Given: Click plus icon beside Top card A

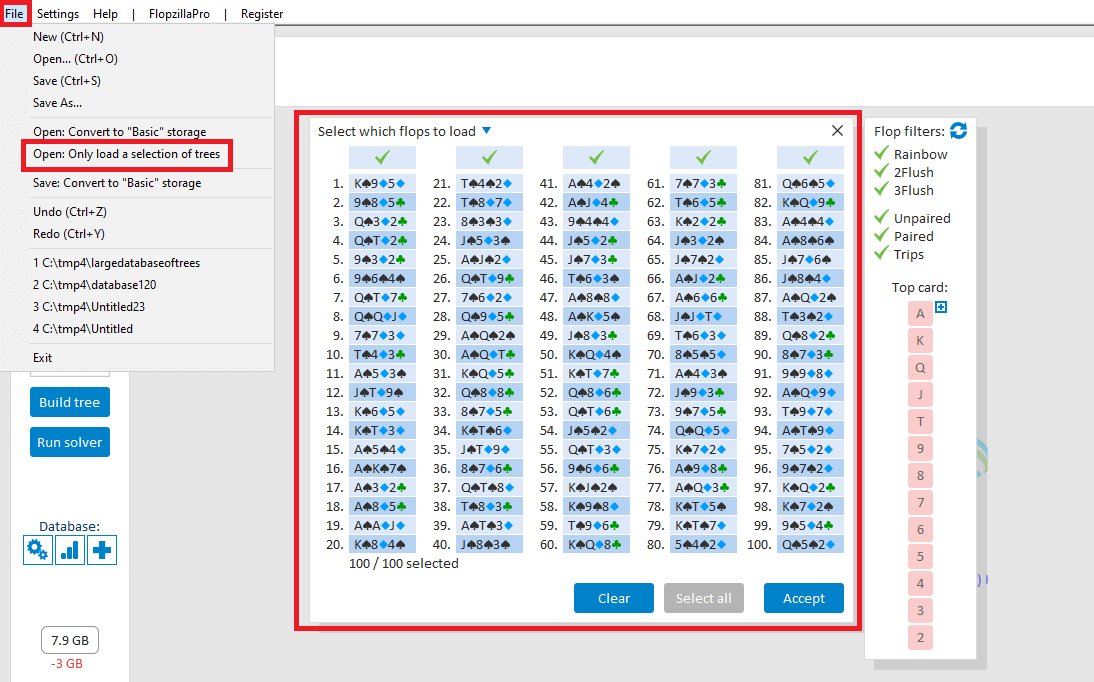Looking at the screenshot, I should pos(940,308).
